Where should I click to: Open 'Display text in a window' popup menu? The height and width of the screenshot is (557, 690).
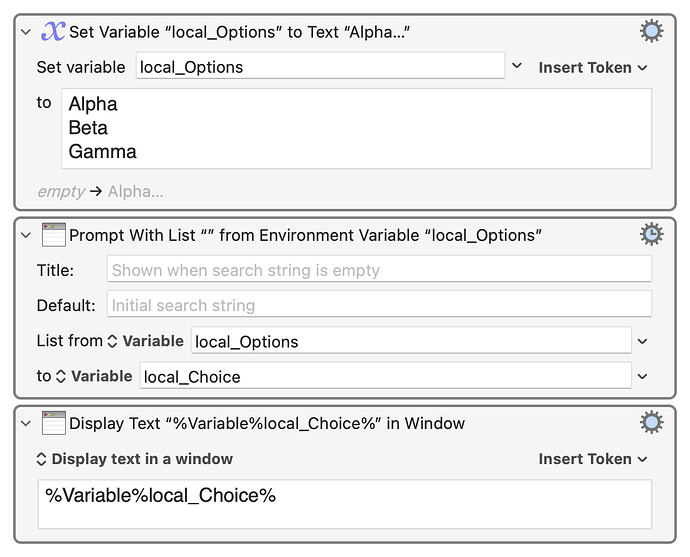(x=134, y=459)
